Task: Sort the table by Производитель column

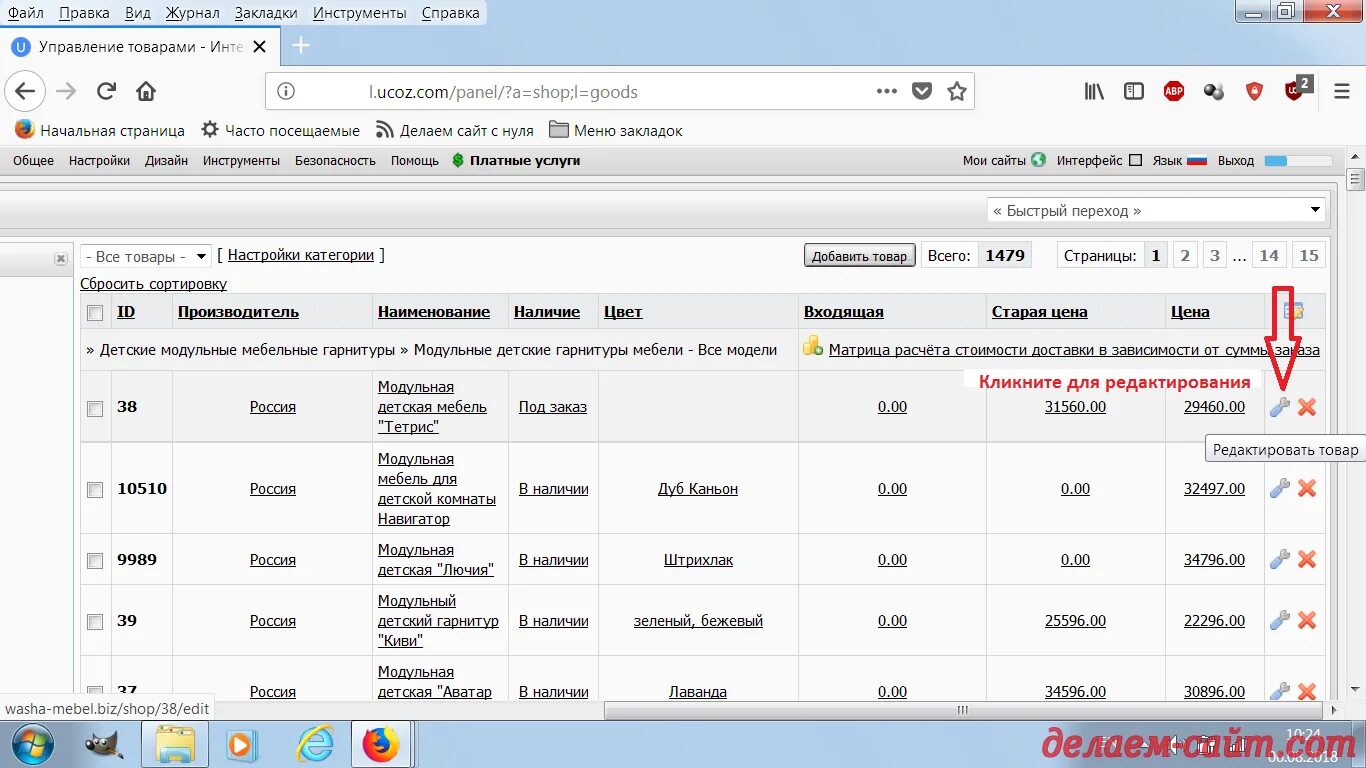Action: pyautogui.click(x=238, y=312)
